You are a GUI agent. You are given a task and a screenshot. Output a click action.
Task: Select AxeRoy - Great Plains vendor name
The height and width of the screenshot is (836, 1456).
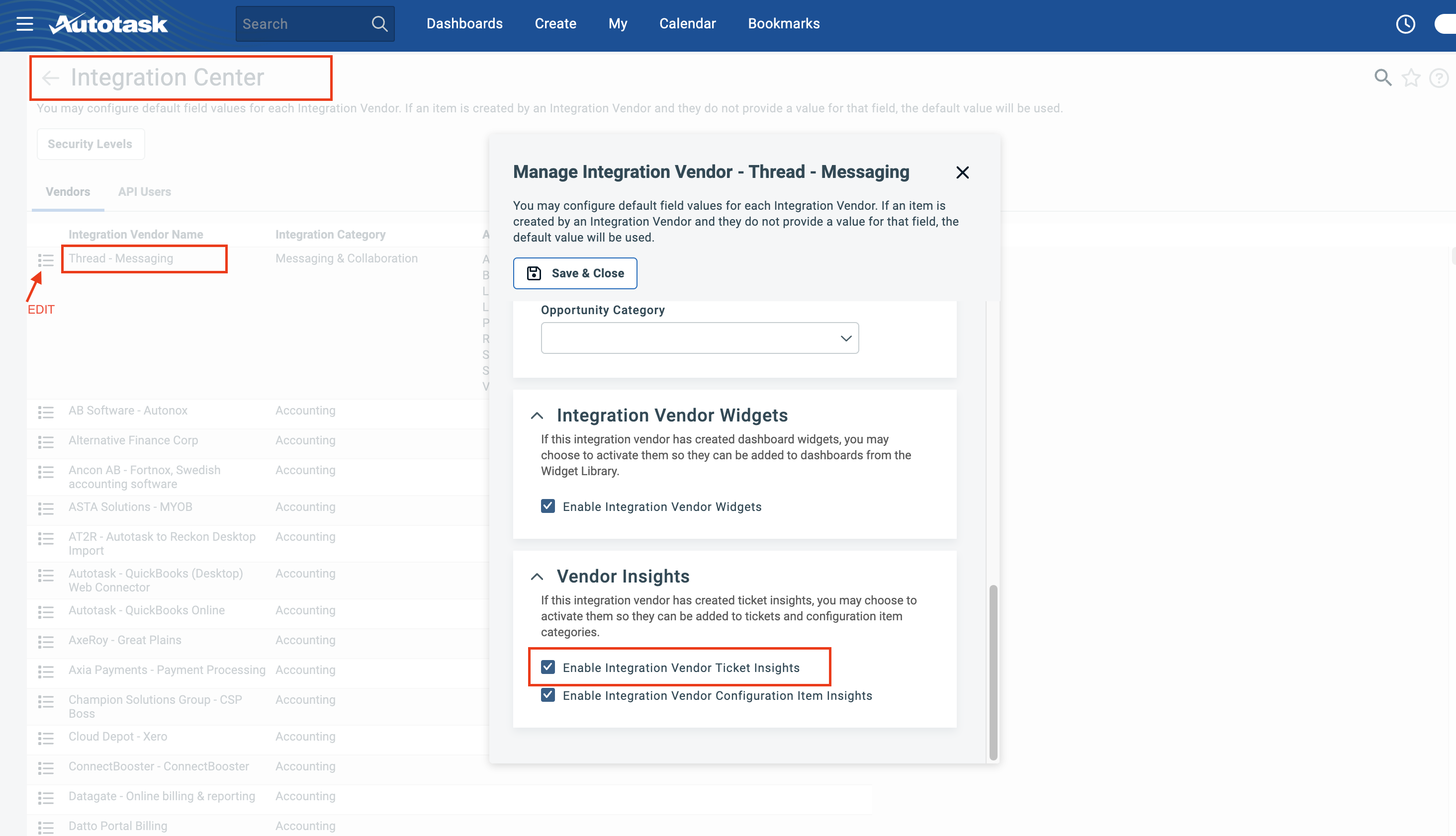coord(125,640)
